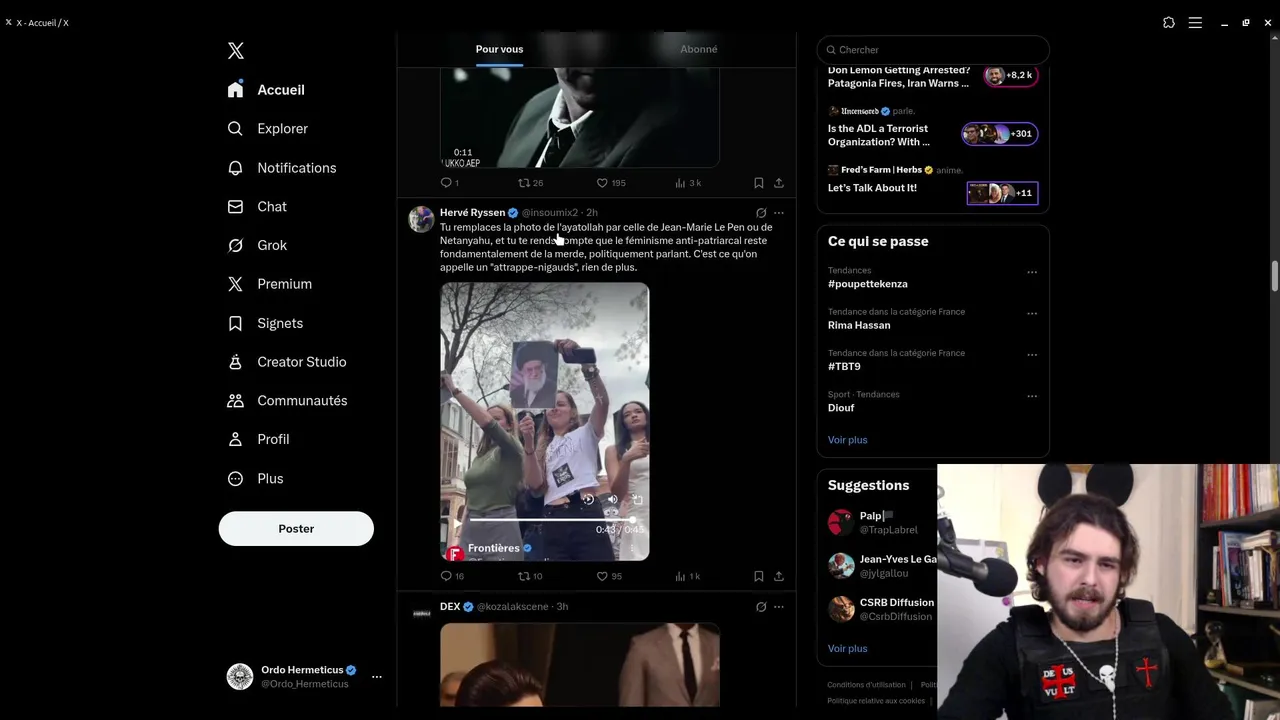
Task: Open more options on Hervé Ryssen's post
Action: point(779,213)
